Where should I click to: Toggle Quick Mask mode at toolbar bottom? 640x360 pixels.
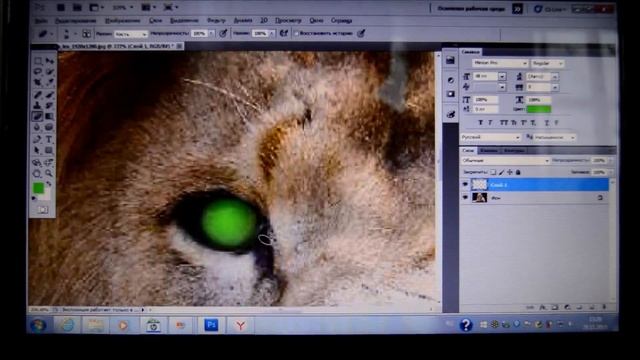(42, 210)
